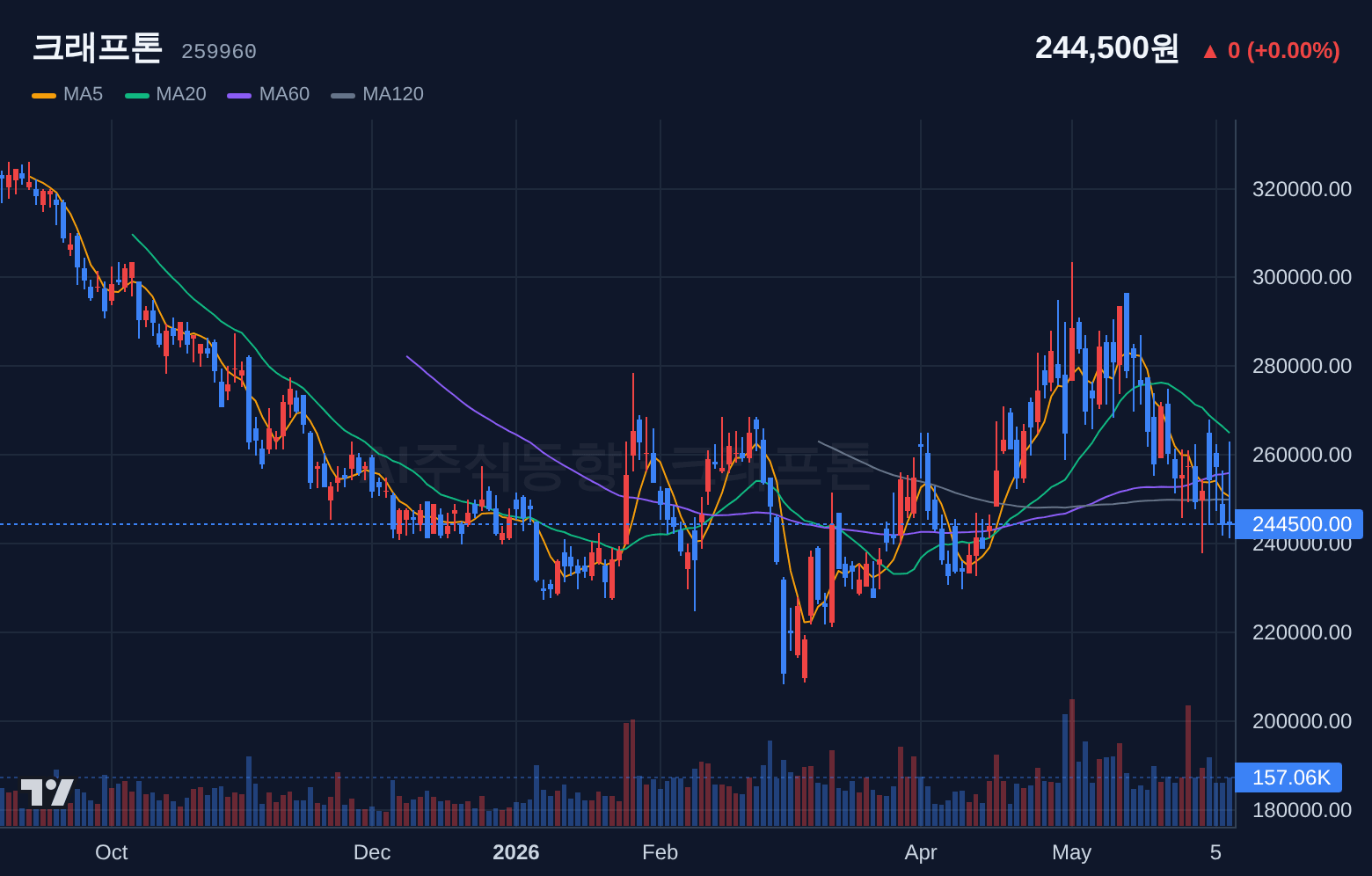Click the 200000.00 price axis label
This screenshot has width=1372, height=876.
coord(1302,721)
